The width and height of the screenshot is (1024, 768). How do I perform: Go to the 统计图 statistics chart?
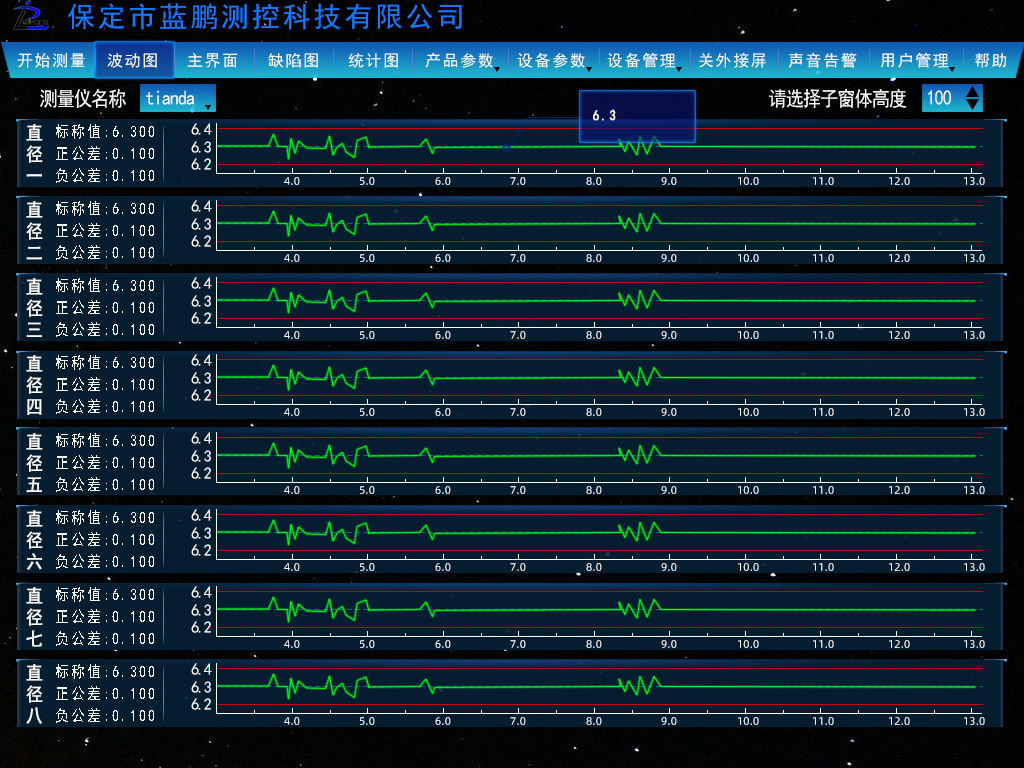(x=373, y=60)
